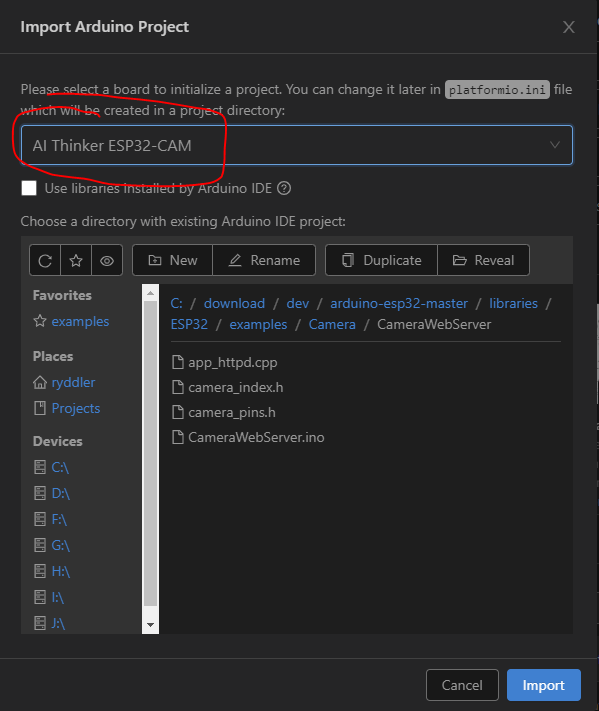Click the sidebar scrollbar down arrow
This screenshot has width=599, height=711.
pyautogui.click(x=151, y=625)
